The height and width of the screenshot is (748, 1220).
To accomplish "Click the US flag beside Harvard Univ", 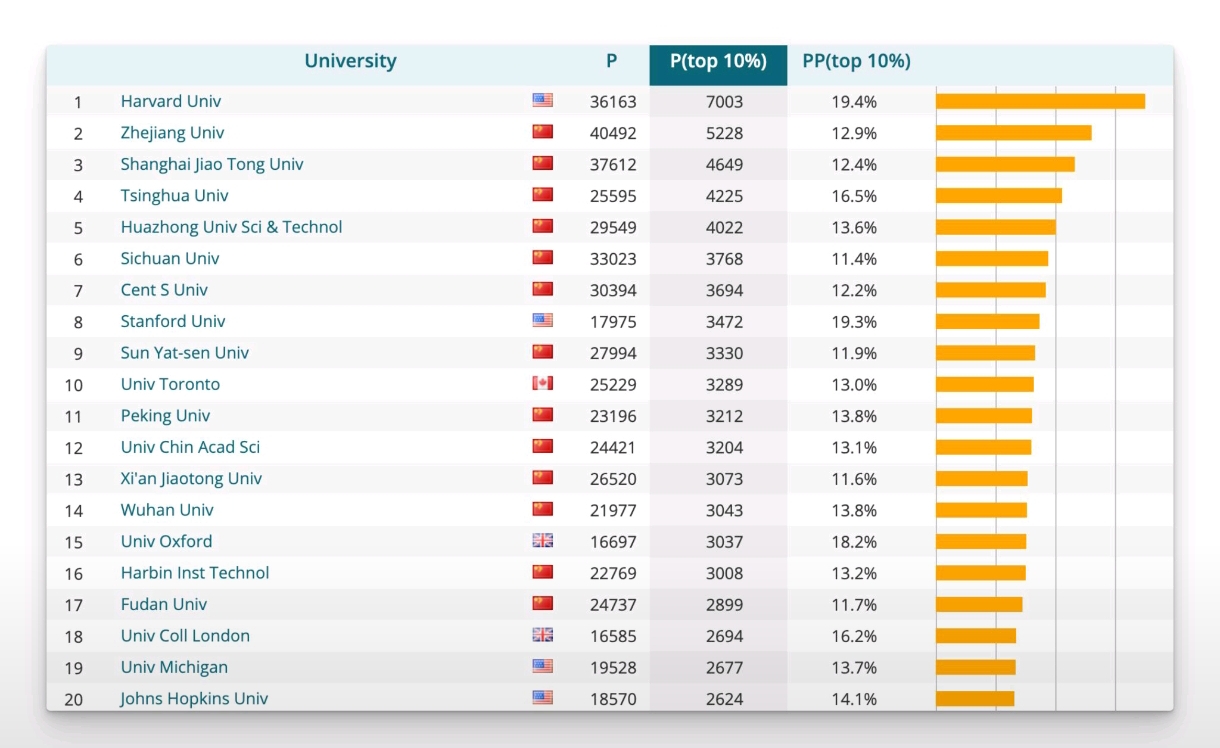I will (542, 100).
